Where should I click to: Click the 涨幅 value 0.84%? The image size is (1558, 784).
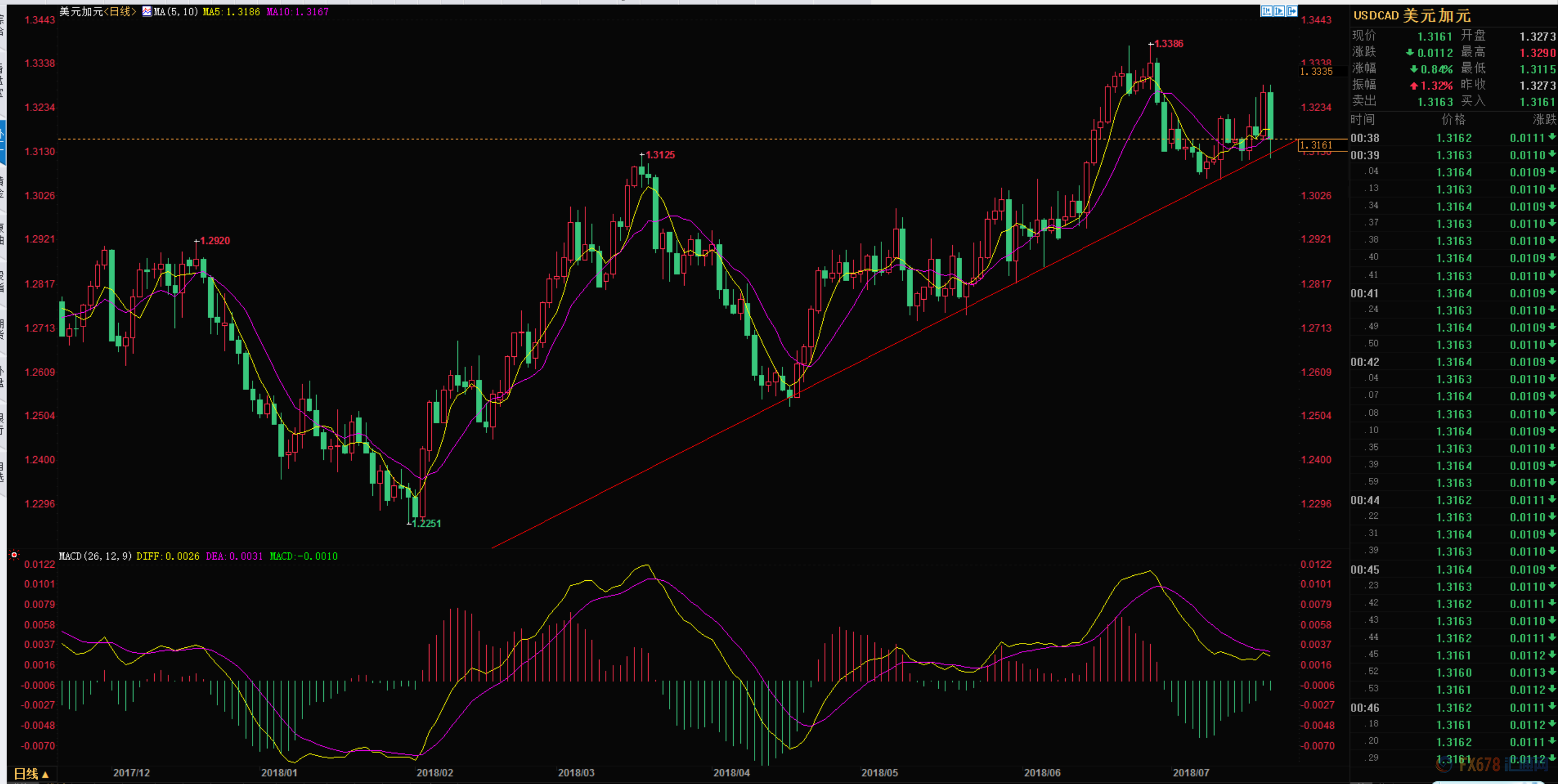pyautogui.click(x=1436, y=70)
